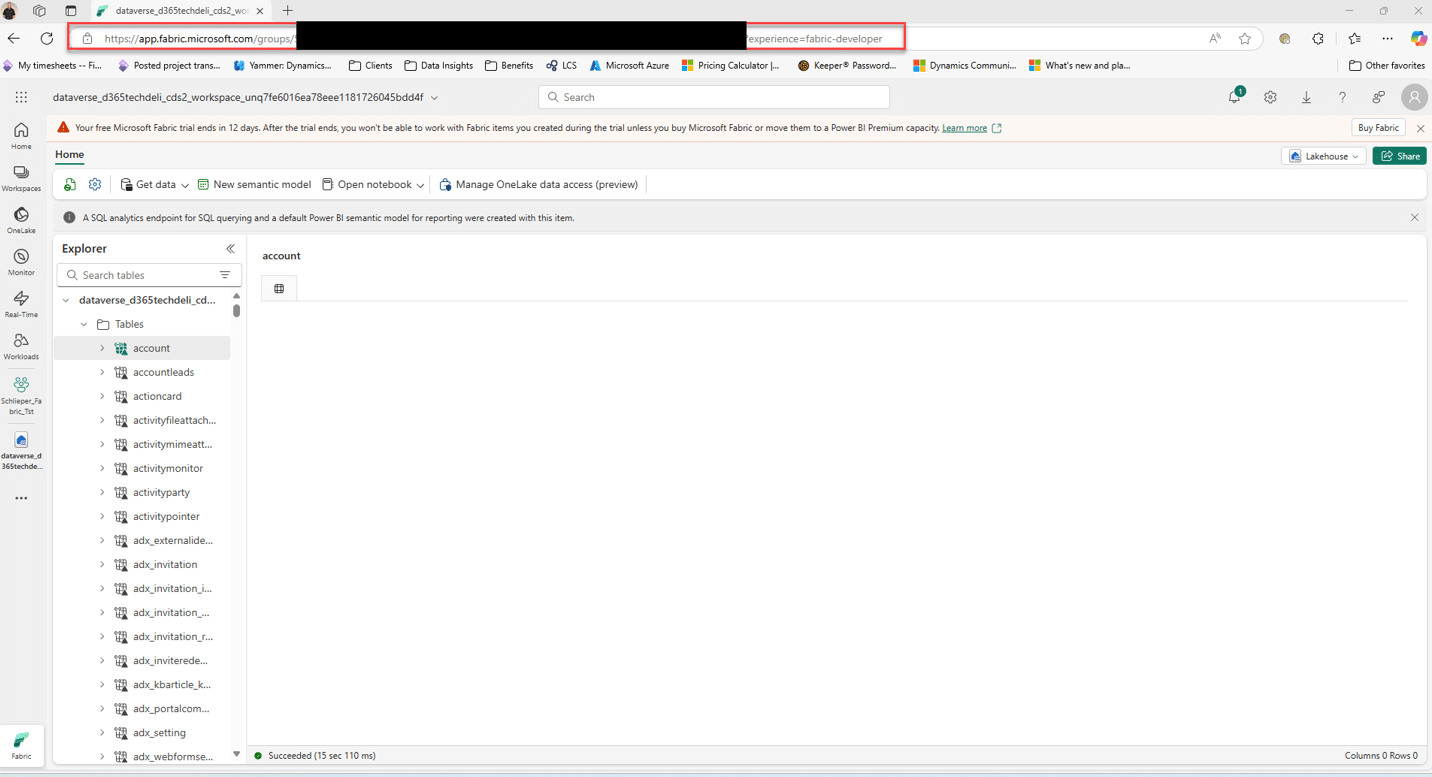Open the Monitor hub icon
The image size is (1432, 777).
[x=21, y=262]
